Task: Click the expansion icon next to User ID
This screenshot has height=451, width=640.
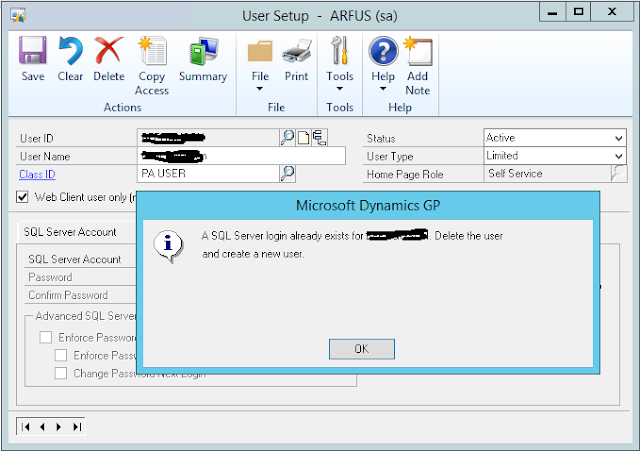Action: [319, 138]
